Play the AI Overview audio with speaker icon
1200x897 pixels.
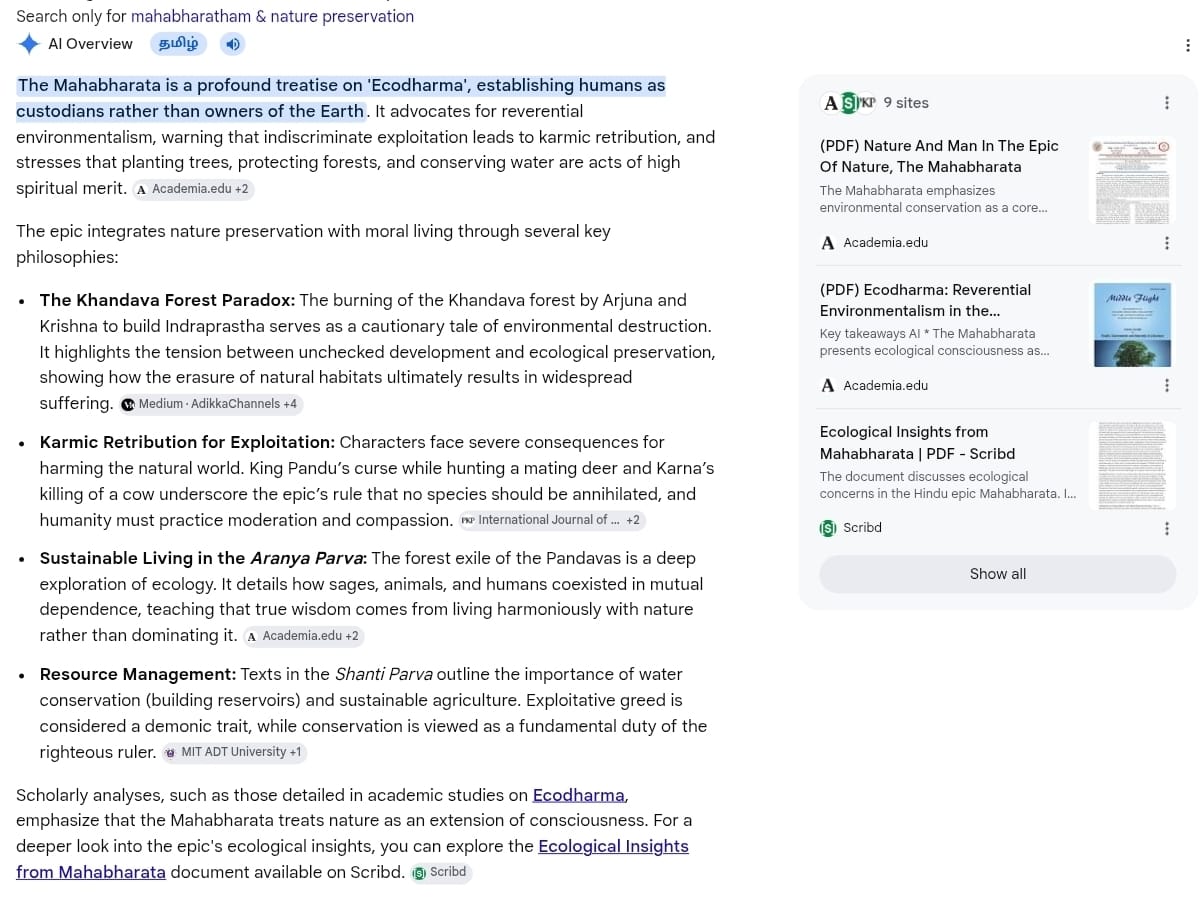pyautogui.click(x=232, y=44)
